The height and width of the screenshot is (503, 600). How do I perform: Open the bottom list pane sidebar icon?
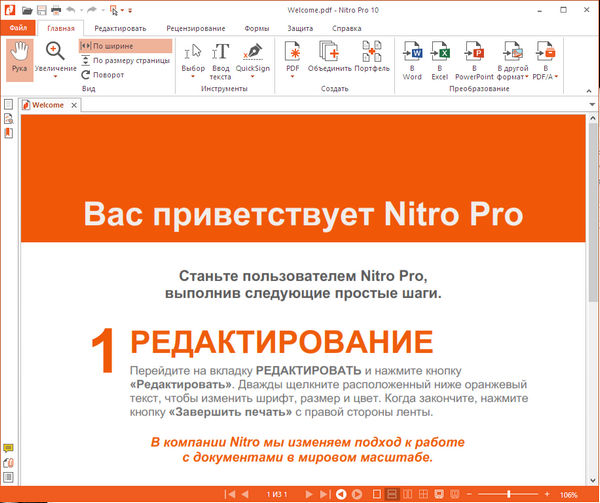pyautogui.click(x=8, y=477)
